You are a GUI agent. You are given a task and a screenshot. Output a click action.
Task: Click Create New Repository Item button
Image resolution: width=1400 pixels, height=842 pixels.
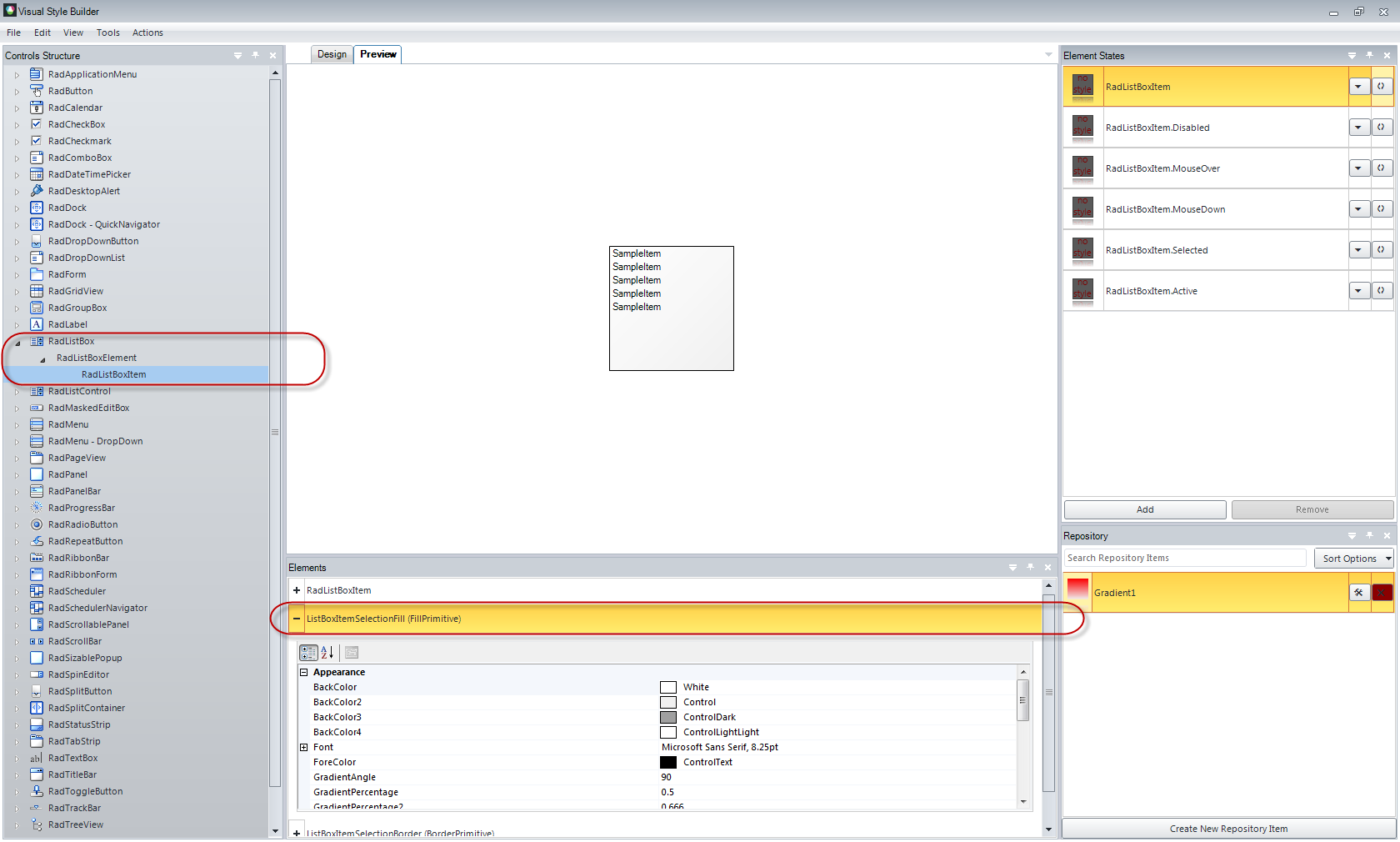coord(1228,829)
